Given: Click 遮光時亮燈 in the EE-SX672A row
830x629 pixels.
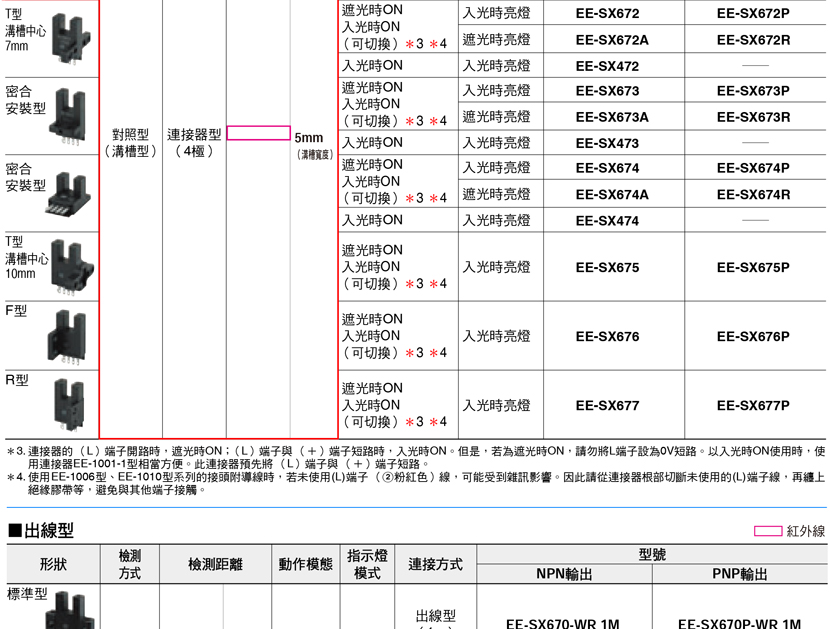Looking at the screenshot, I should [x=497, y=39].
